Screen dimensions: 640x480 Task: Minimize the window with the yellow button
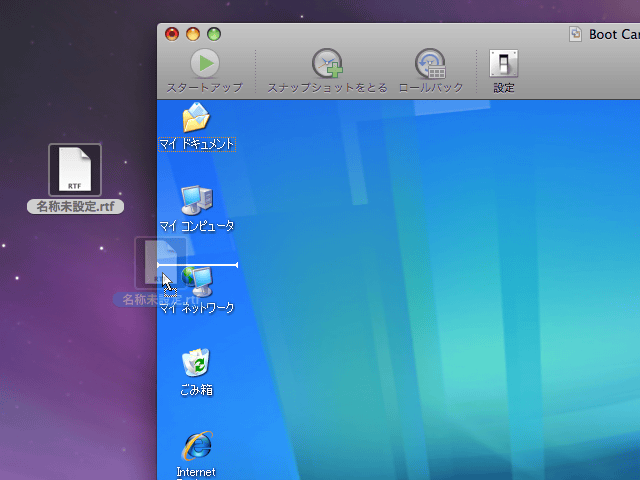(193, 34)
